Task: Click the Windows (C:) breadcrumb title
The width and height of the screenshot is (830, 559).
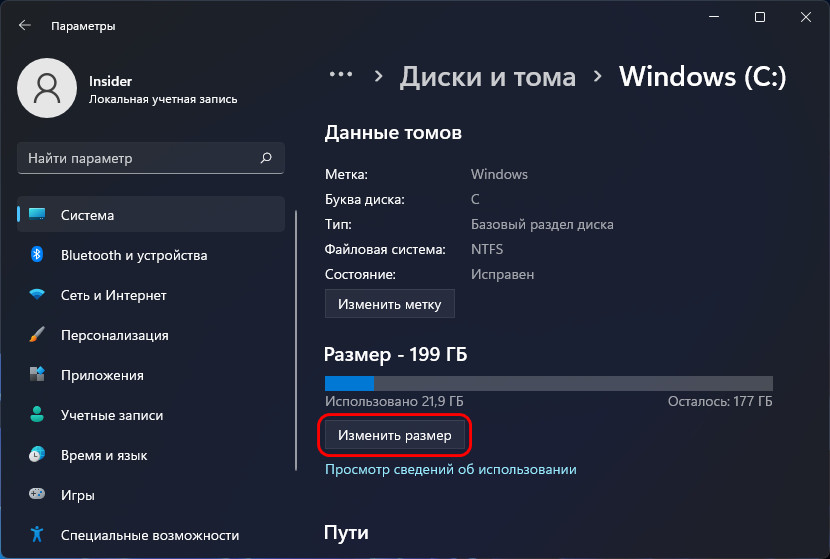Action: pyautogui.click(x=702, y=77)
